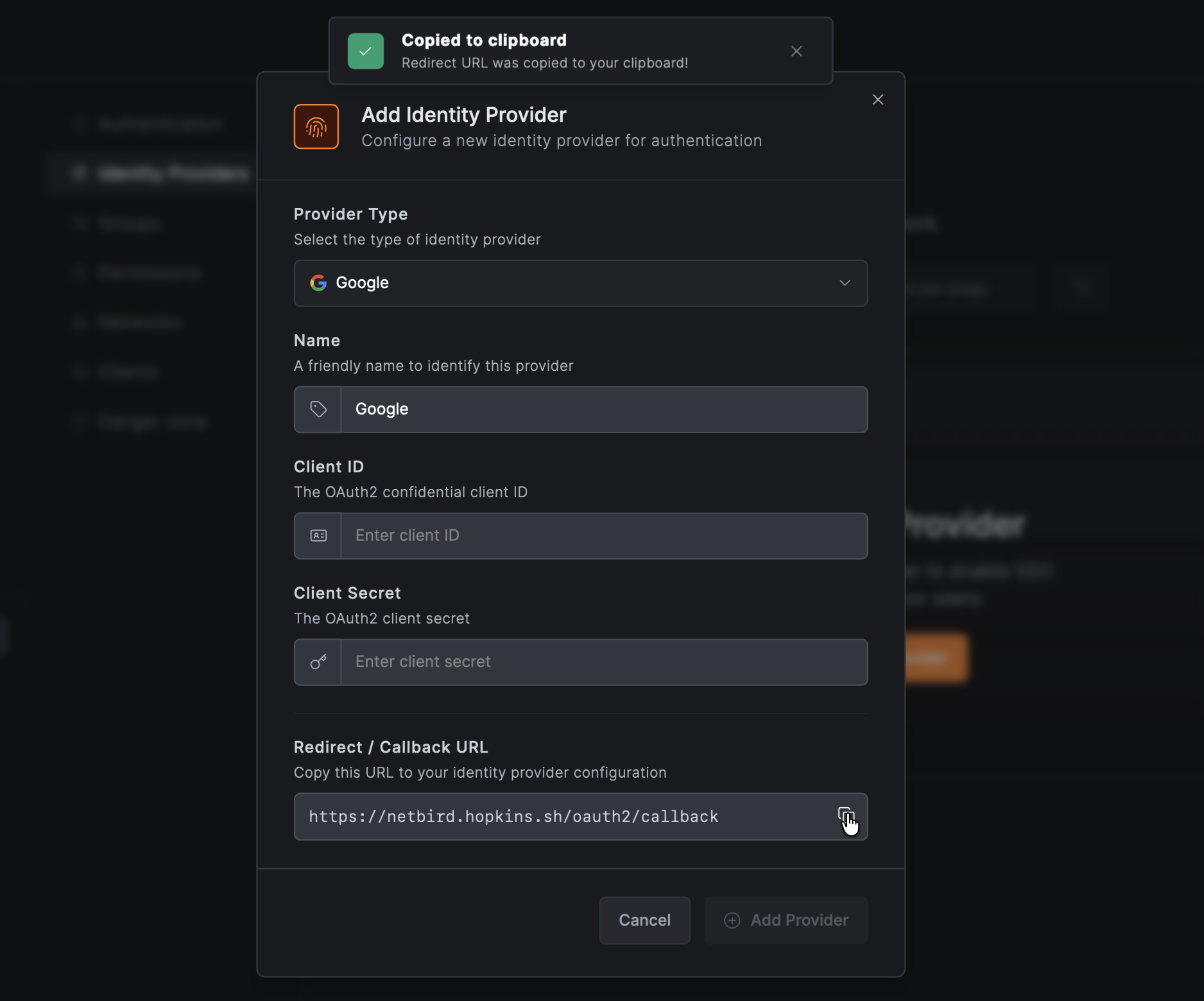Click the tag icon beside the Name field
This screenshot has width=1204, height=1001.
[318, 409]
